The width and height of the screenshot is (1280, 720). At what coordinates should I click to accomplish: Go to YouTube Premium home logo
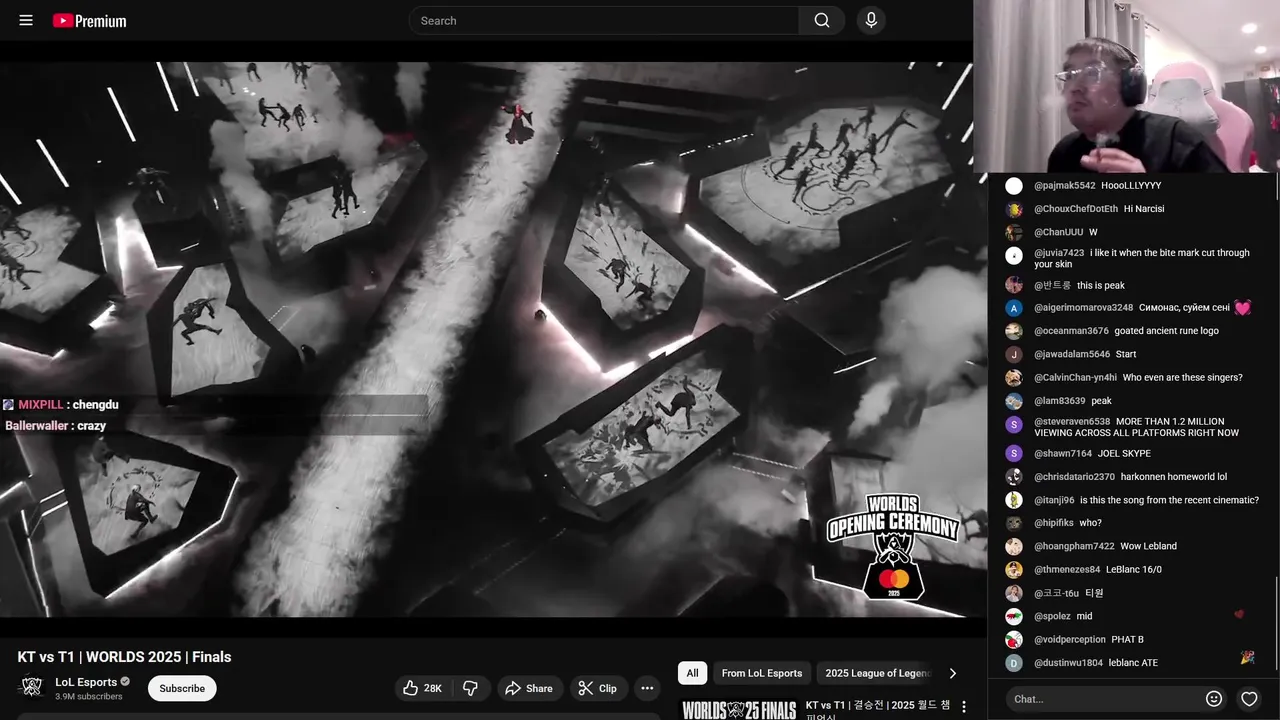[90, 20]
